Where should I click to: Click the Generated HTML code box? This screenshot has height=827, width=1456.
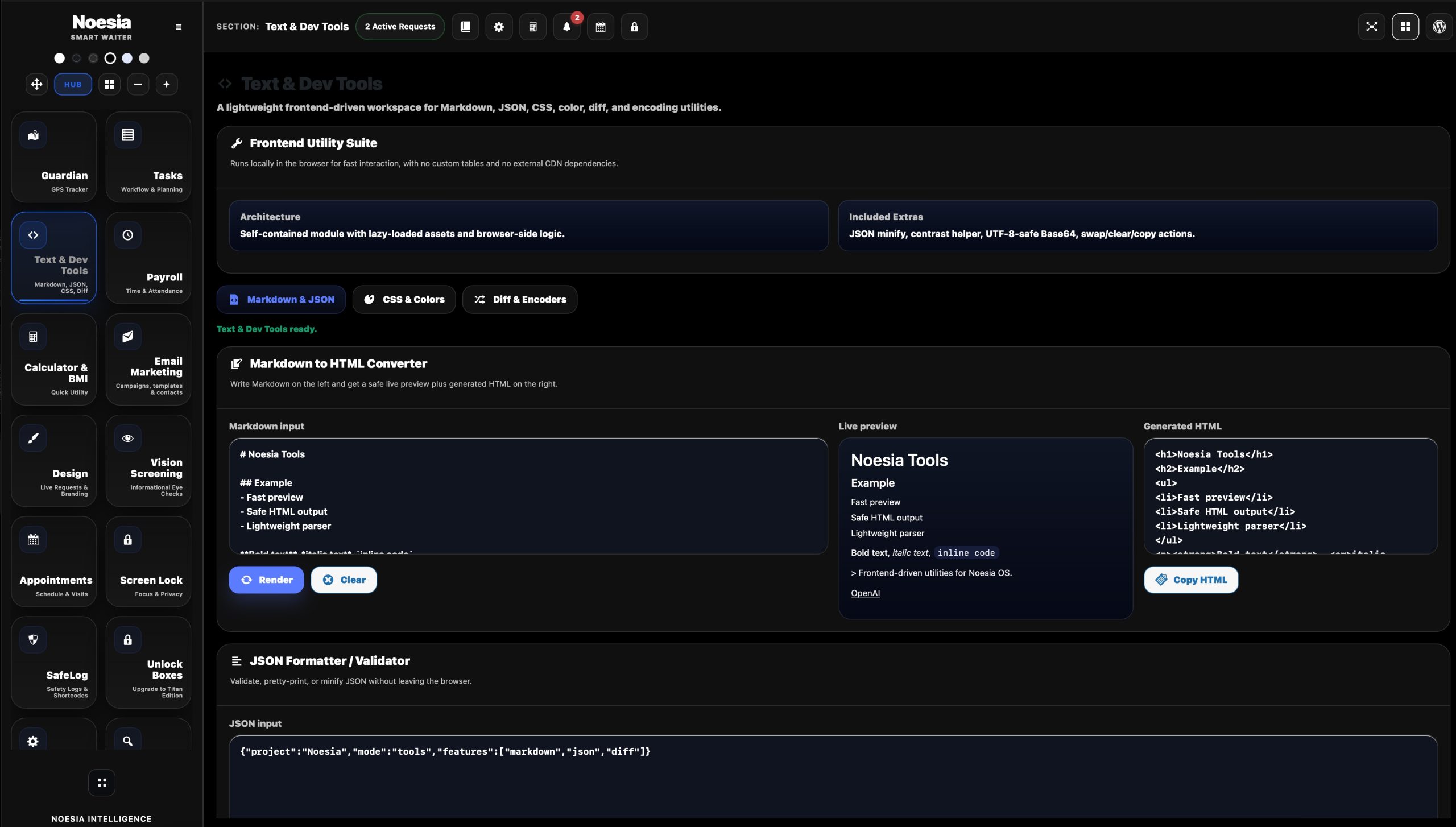coord(1290,496)
